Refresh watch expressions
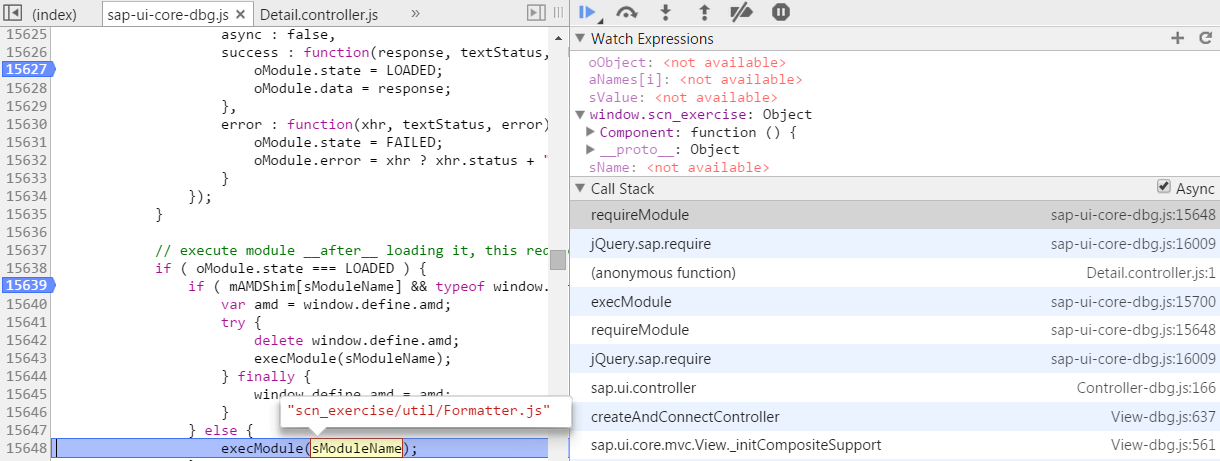 [1205, 38]
